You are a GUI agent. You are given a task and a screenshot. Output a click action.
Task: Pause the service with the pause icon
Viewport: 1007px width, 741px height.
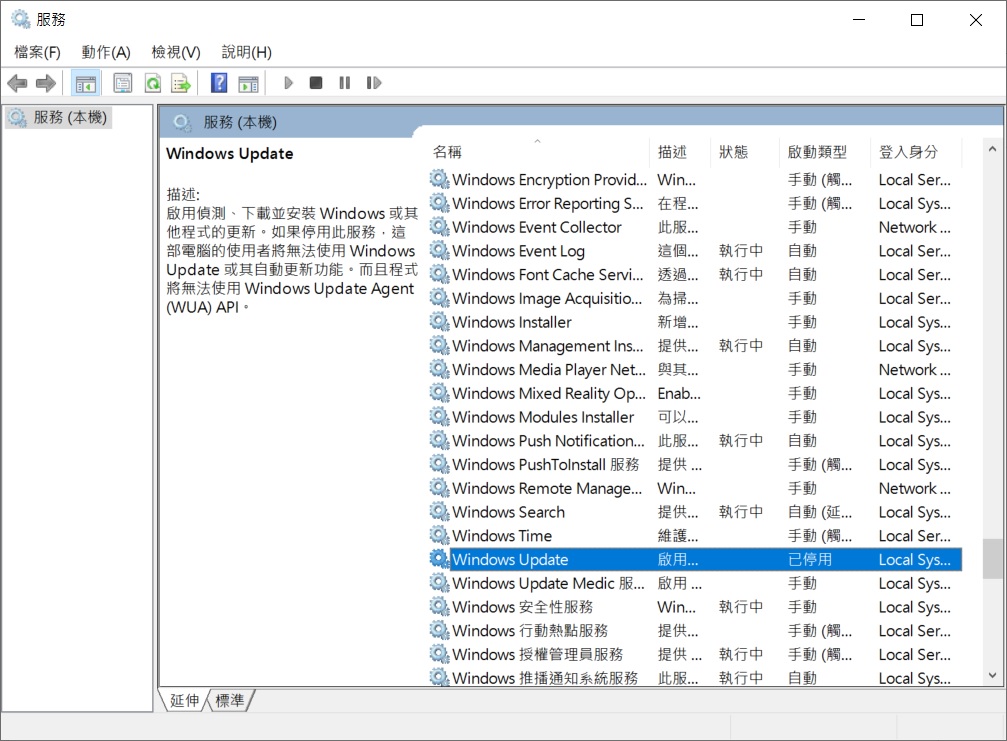345,83
